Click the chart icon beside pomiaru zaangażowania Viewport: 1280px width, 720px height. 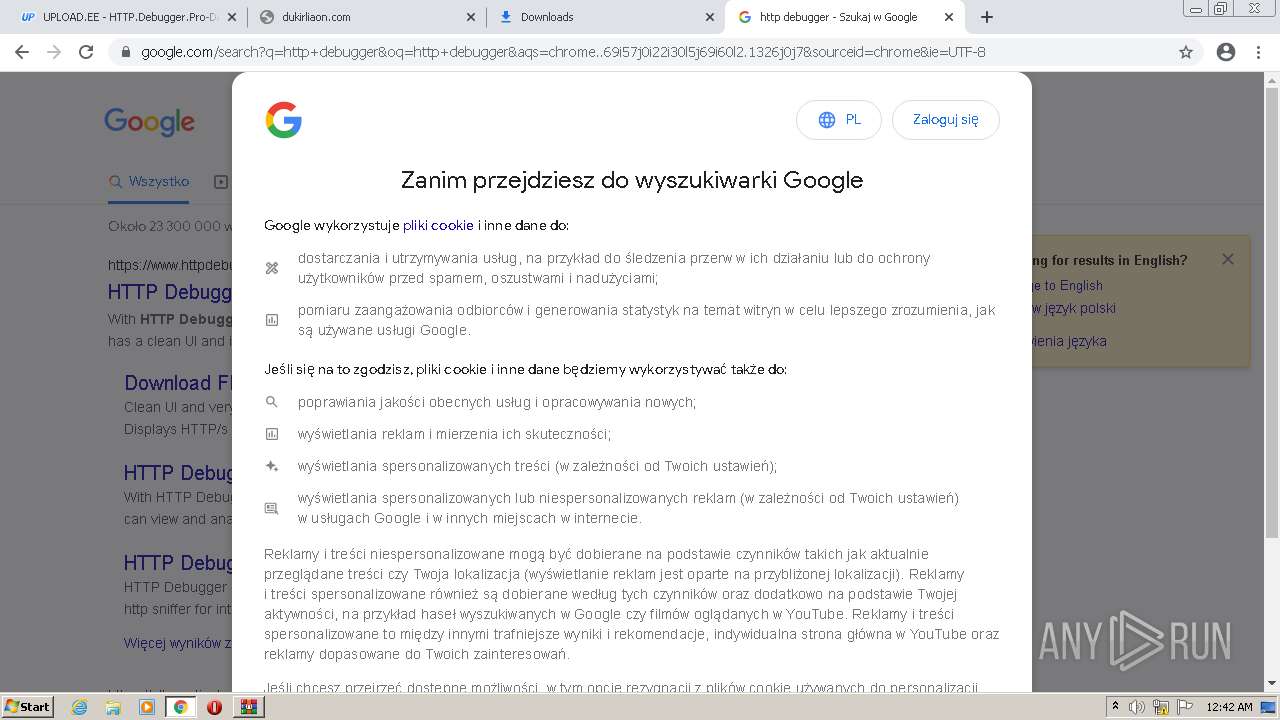tap(271, 320)
